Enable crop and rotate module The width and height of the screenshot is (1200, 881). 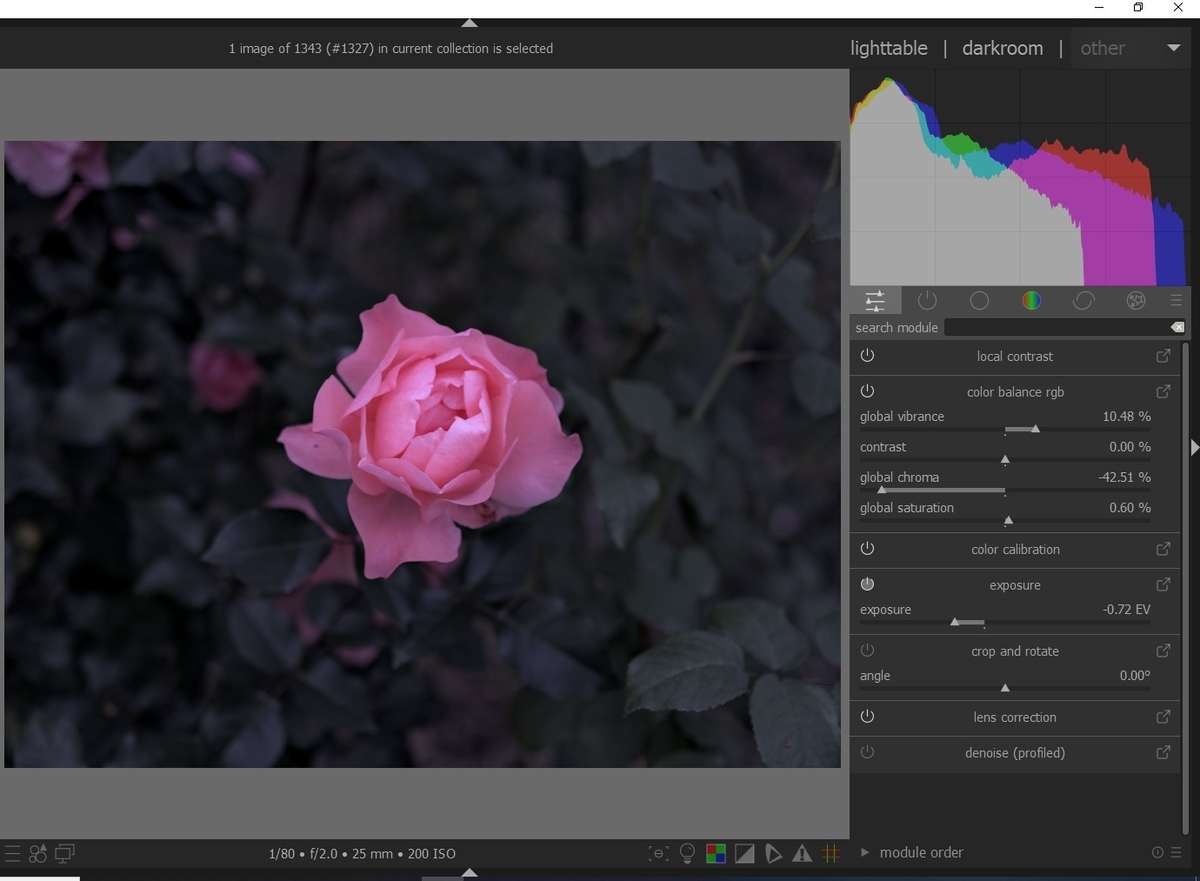[867, 651]
